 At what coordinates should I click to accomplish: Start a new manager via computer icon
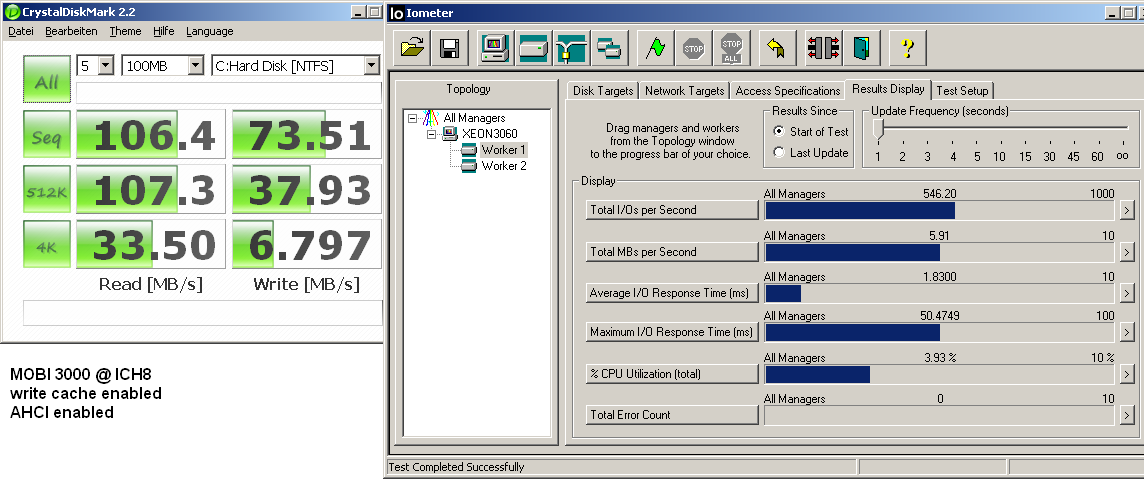pos(495,49)
